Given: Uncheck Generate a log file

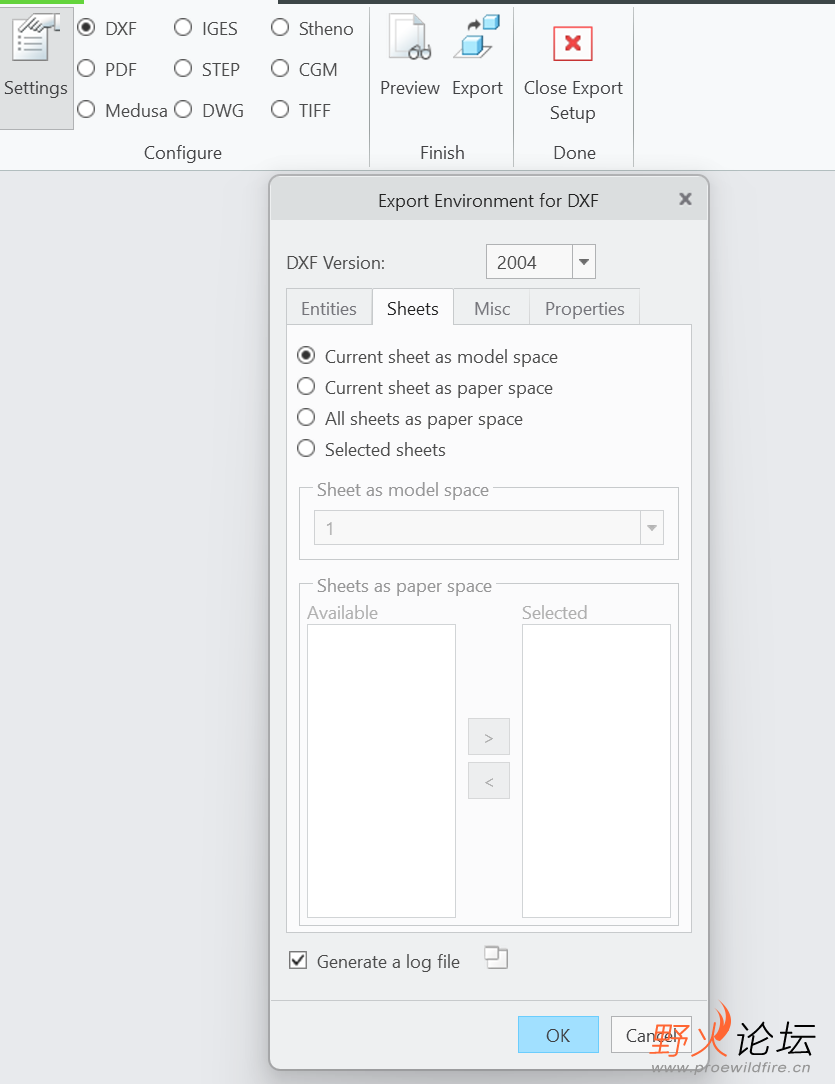Looking at the screenshot, I should tap(298, 961).
